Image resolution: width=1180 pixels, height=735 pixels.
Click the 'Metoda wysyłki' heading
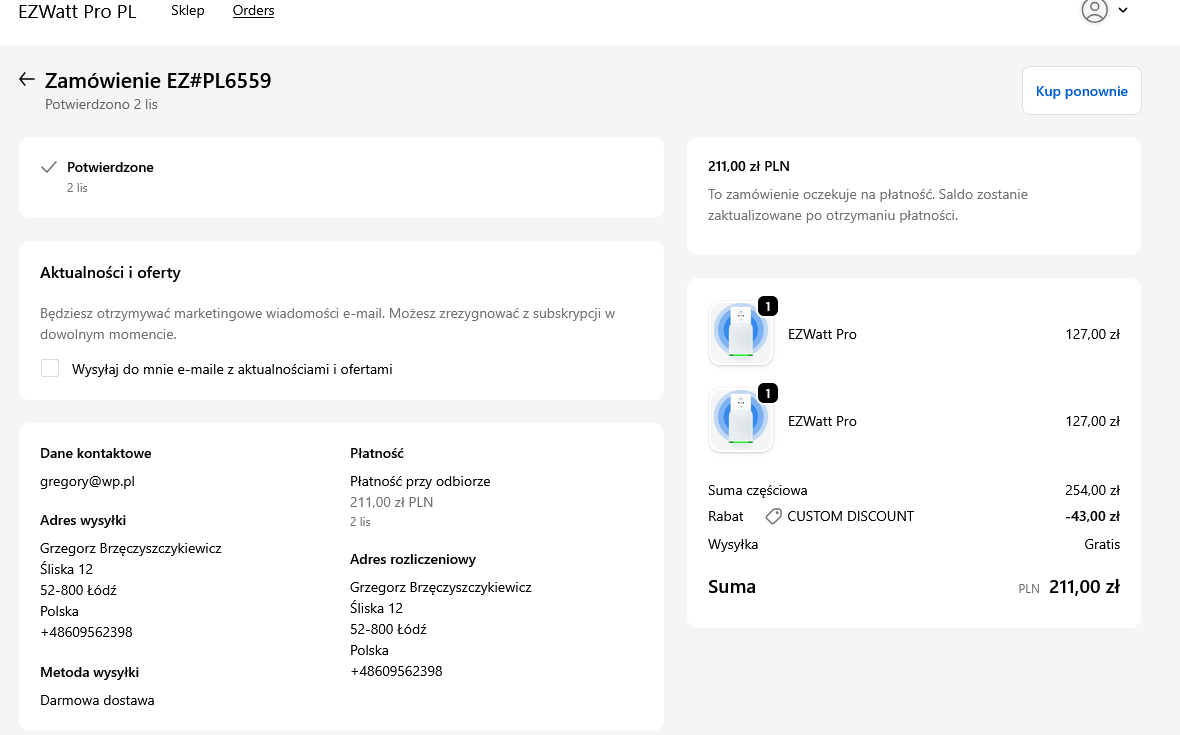click(90, 673)
